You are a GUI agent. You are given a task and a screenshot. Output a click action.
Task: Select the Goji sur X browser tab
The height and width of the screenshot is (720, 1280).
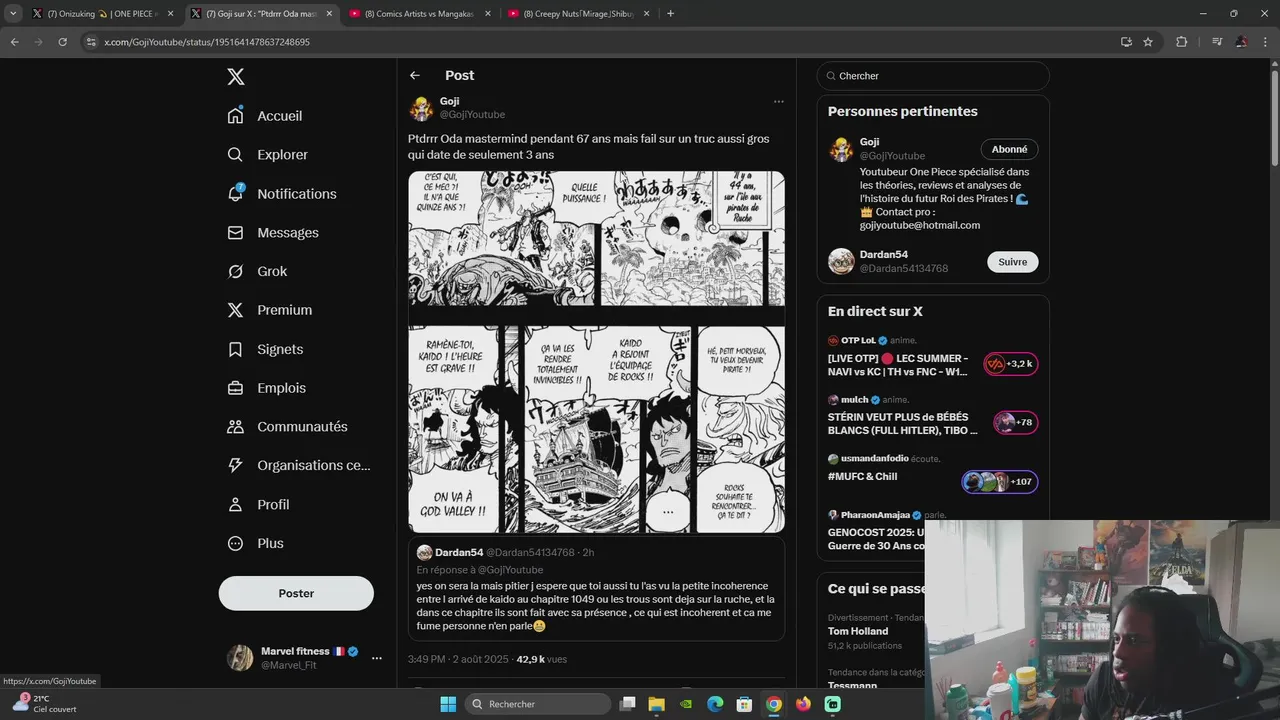[261, 13]
